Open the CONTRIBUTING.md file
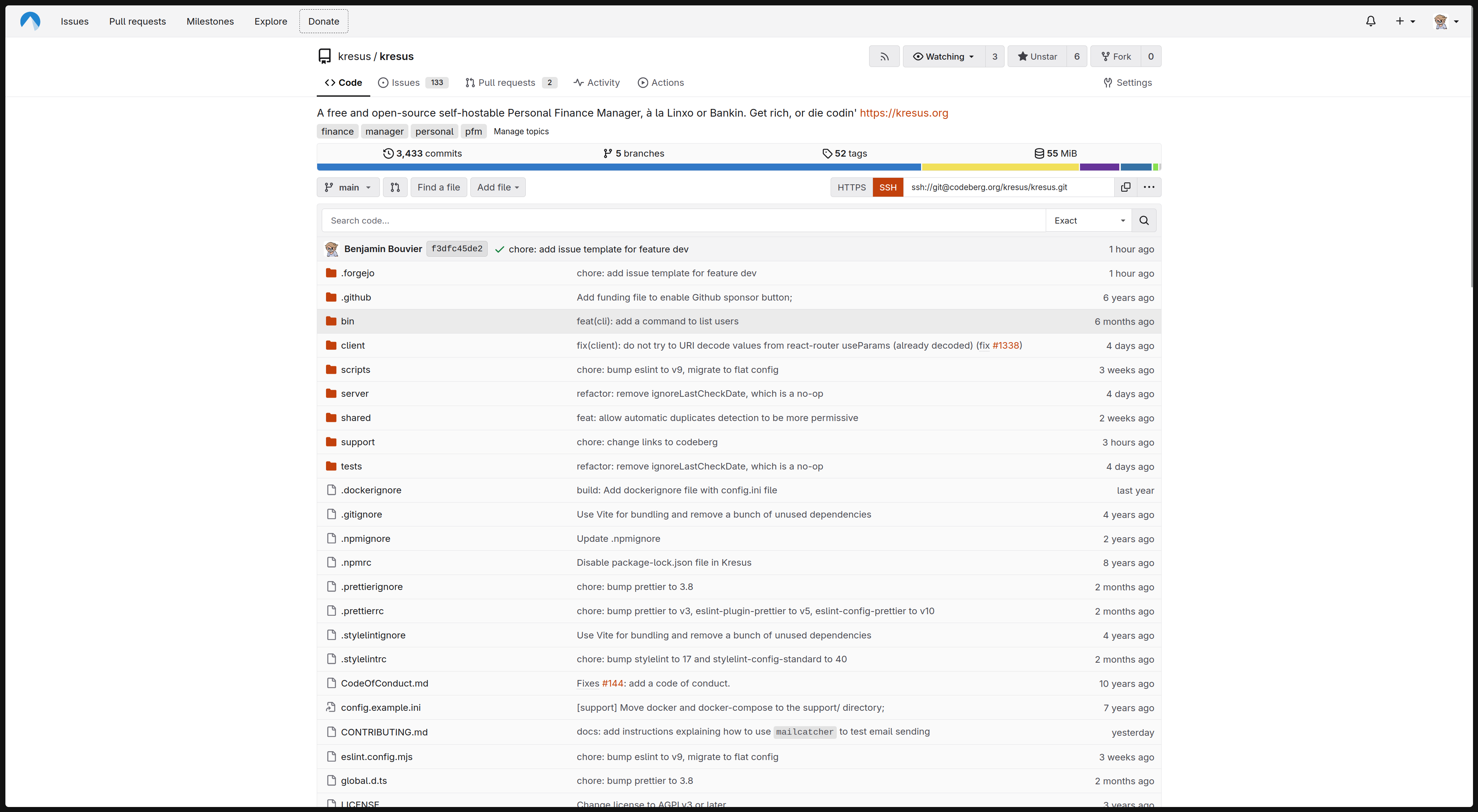1478x812 pixels. tap(384, 732)
